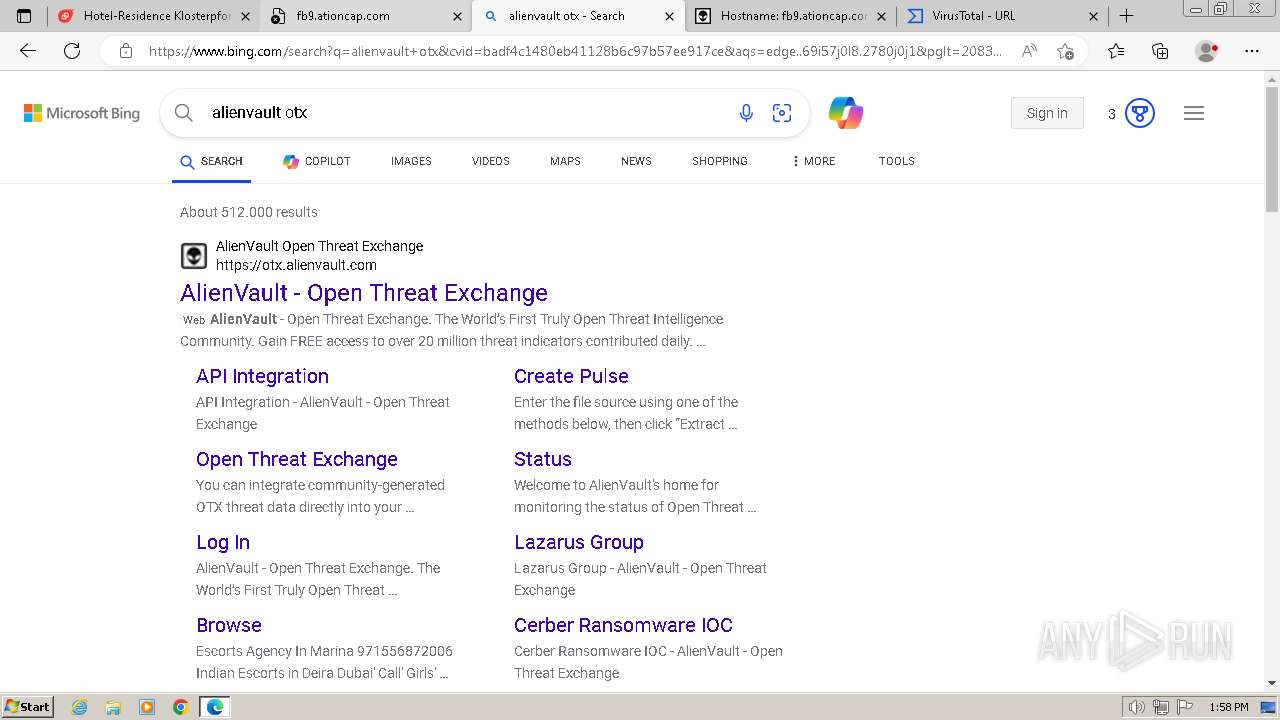Open File Explorer from taskbar
1280x720 pixels.
[113, 707]
